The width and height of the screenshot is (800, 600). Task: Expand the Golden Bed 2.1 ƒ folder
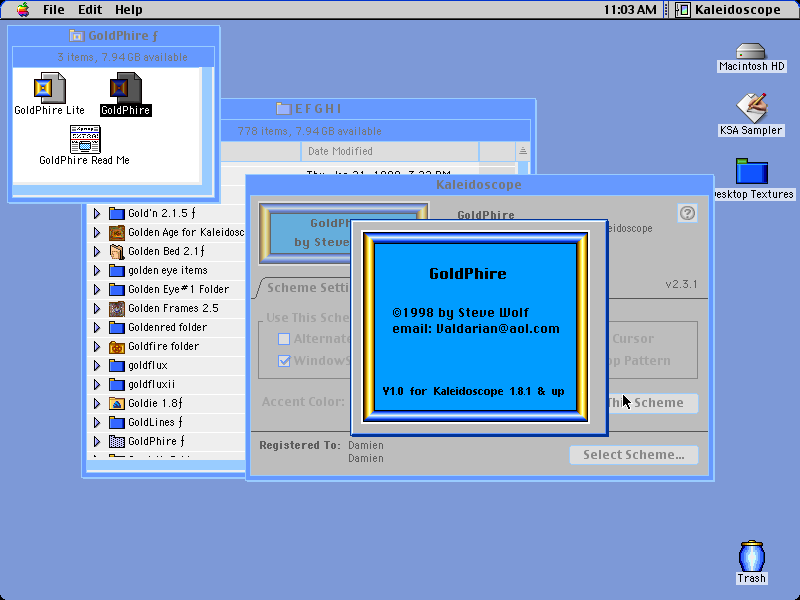tap(97, 252)
